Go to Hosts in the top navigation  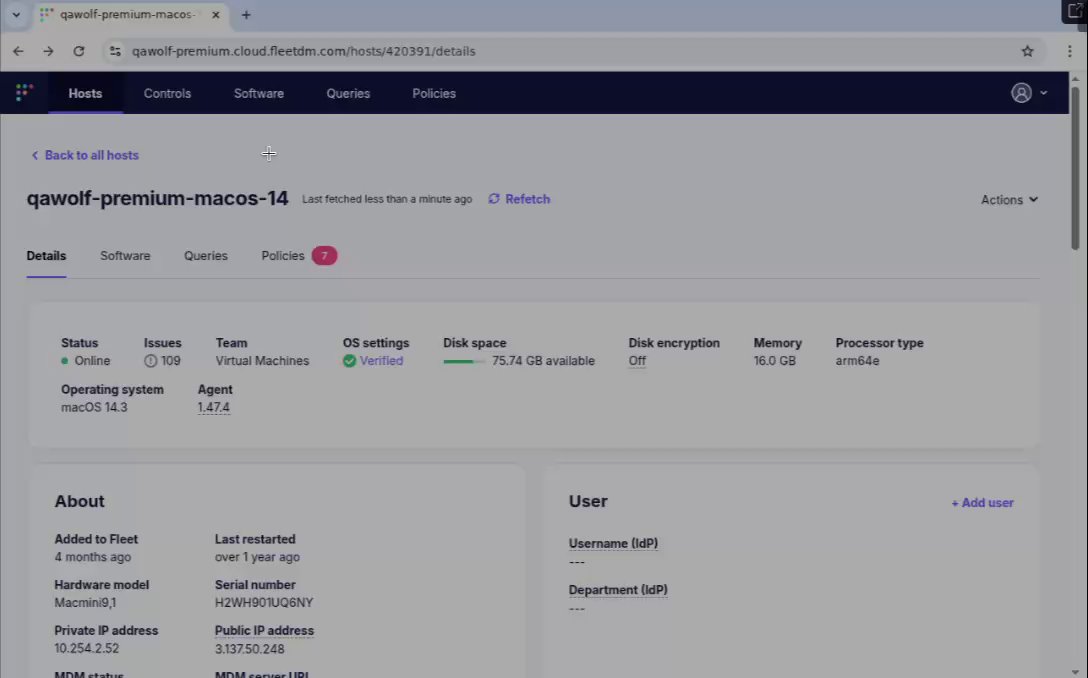pos(85,94)
